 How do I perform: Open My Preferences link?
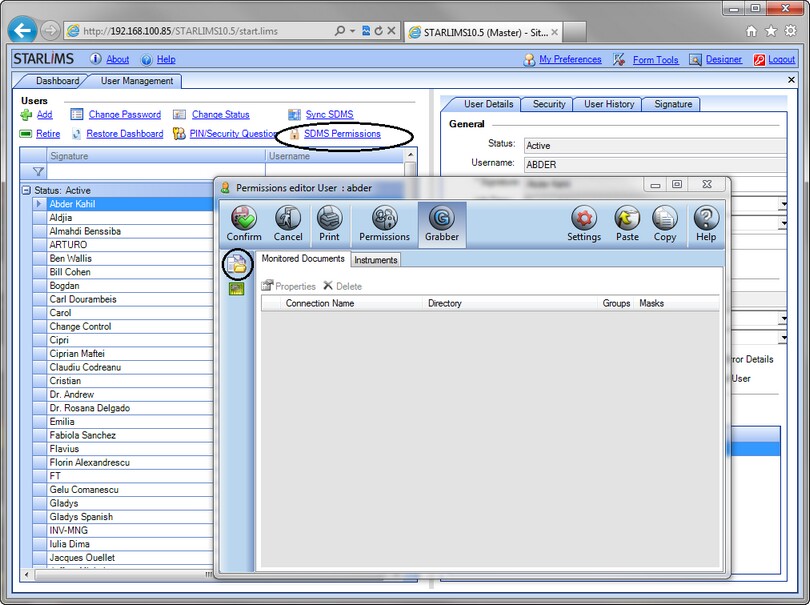[570, 59]
